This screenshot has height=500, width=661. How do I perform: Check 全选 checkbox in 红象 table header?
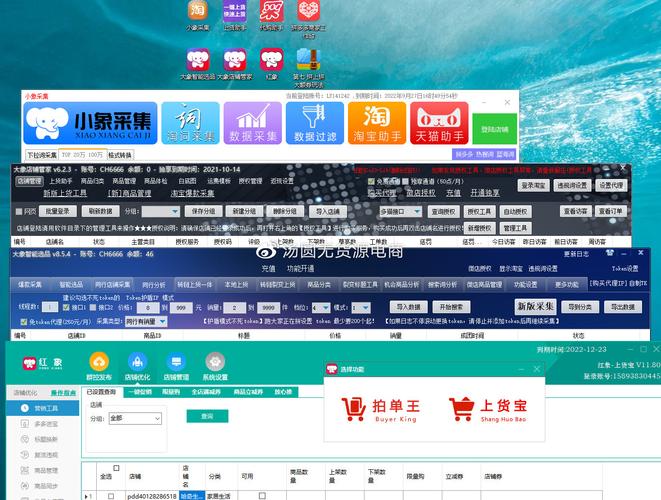tap(116, 468)
